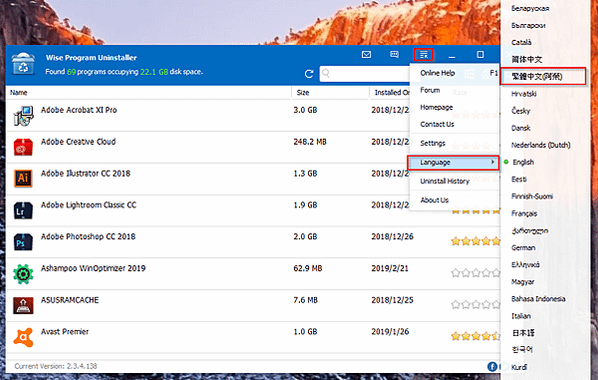The width and height of the screenshot is (598, 380).
Task: Rate ASUSRAMCACHE using its star row
Action: [x=475, y=304]
